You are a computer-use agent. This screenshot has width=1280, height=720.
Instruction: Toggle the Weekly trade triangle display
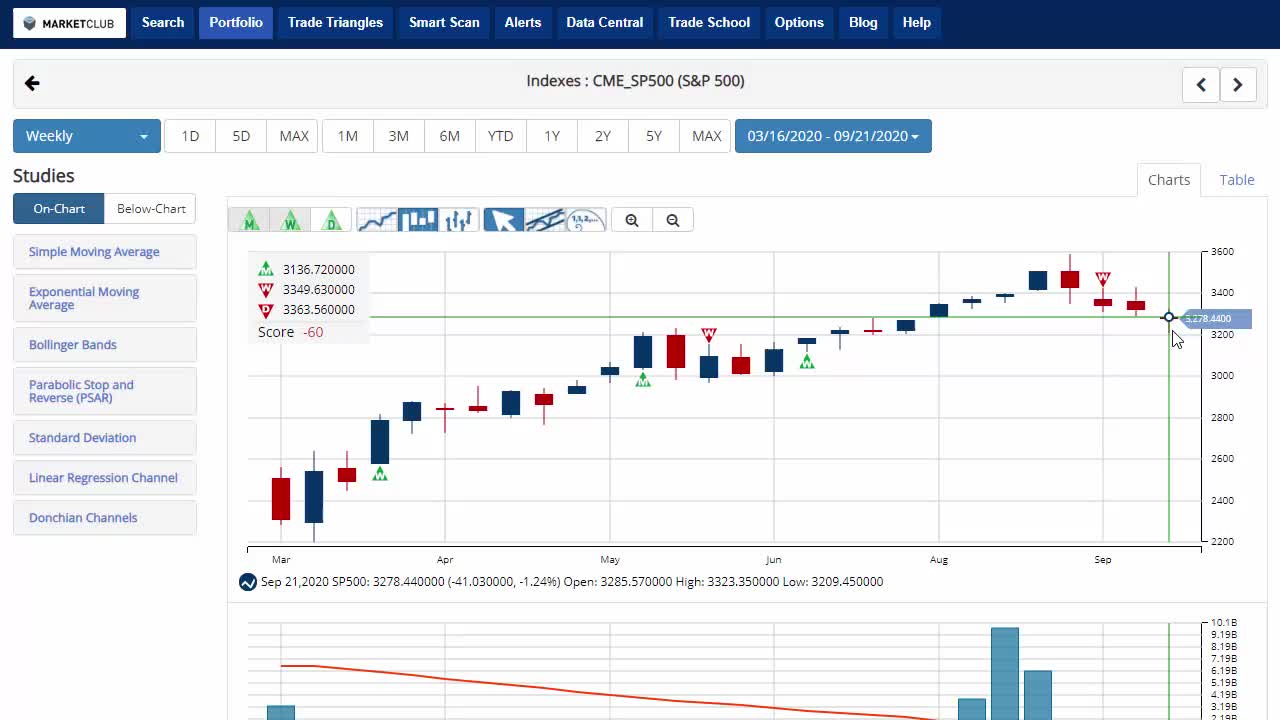point(291,220)
